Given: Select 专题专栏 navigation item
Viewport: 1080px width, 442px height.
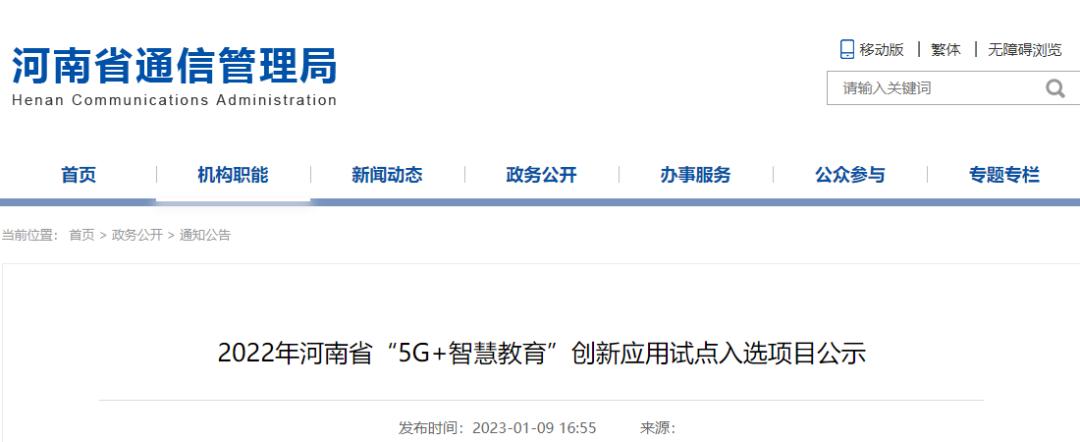Looking at the screenshot, I should click(x=1004, y=175).
